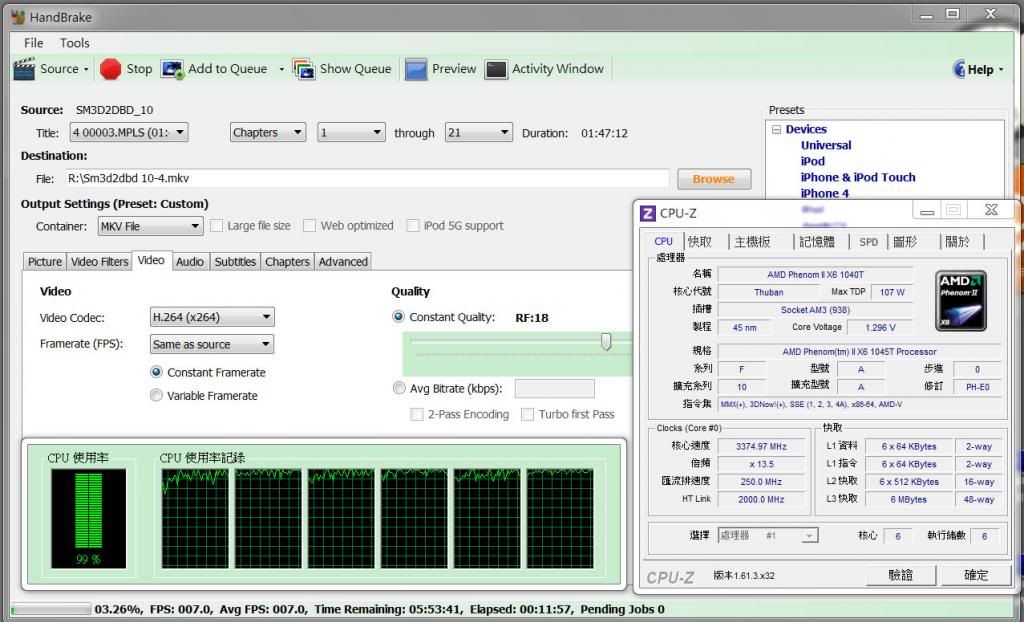
Task: Switch to the Chapters tab
Action: tap(287, 262)
